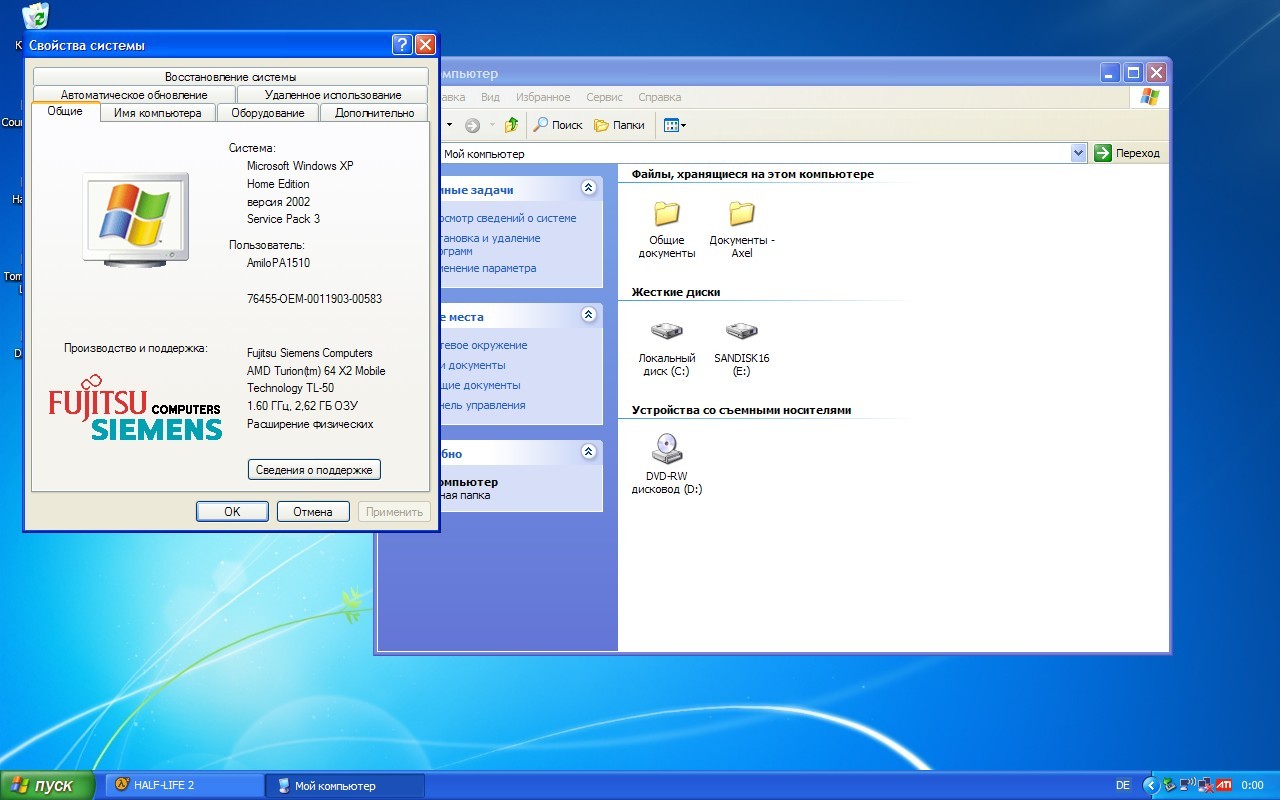Click the Пуск start button
The image size is (1280, 800).
pos(47,785)
